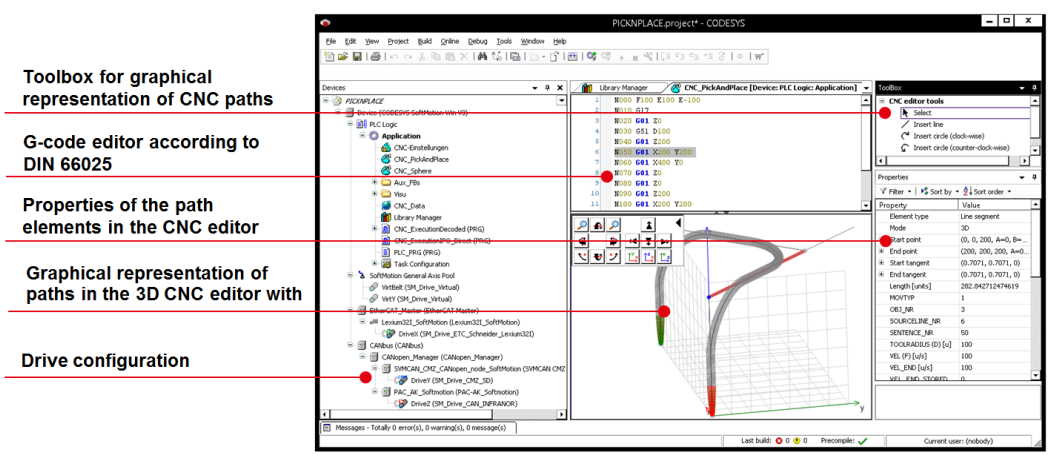Click the zoom-in magnifier in 3D editor
This screenshot has width=1052, height=455.
coord(582,225)
